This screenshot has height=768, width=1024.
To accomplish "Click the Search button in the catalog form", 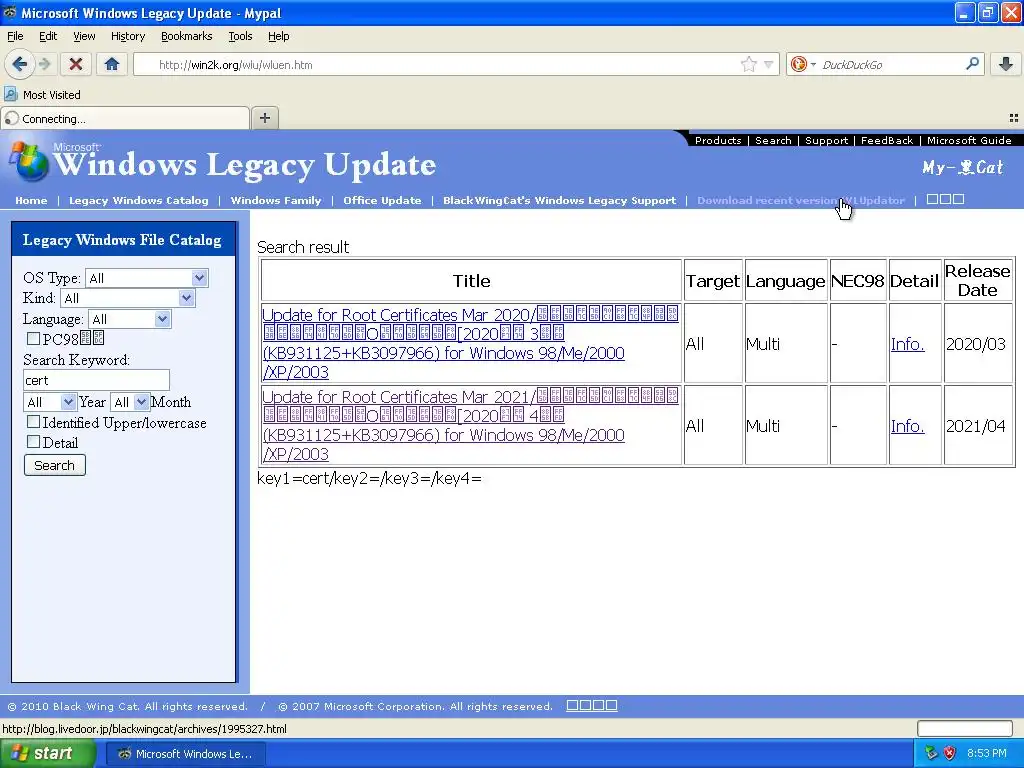I will (54, 465).
